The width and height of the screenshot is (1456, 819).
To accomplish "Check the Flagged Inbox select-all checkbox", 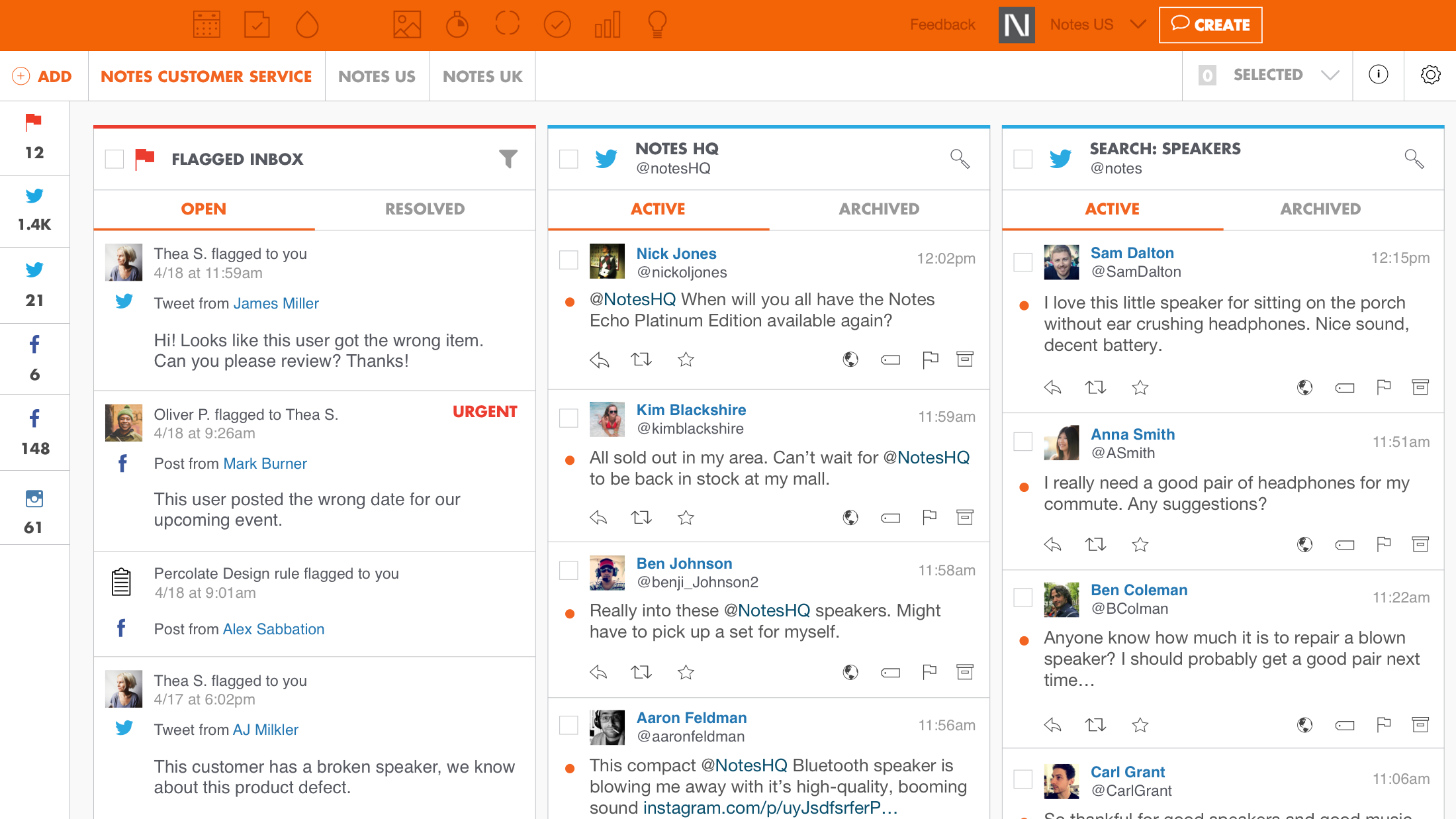I will 114,159.
